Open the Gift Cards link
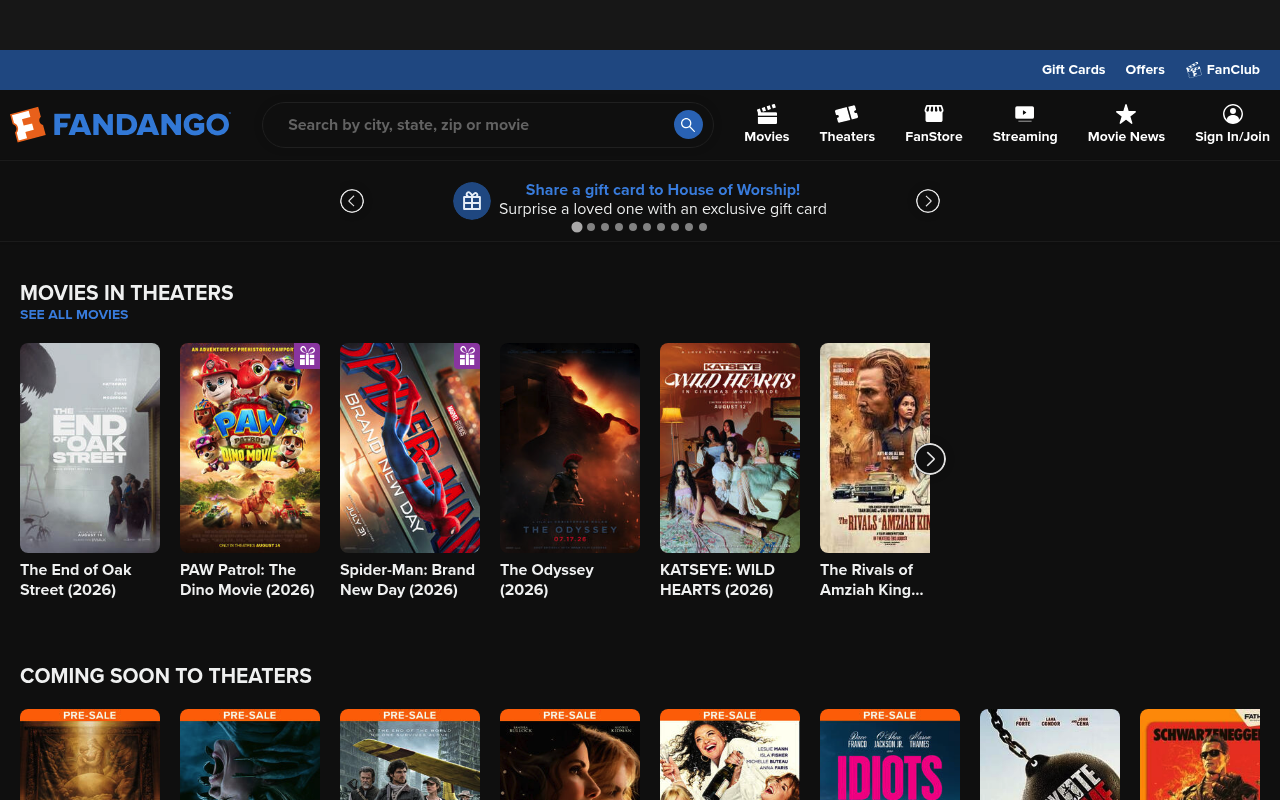1280x800 pixels. [1074, 70]
